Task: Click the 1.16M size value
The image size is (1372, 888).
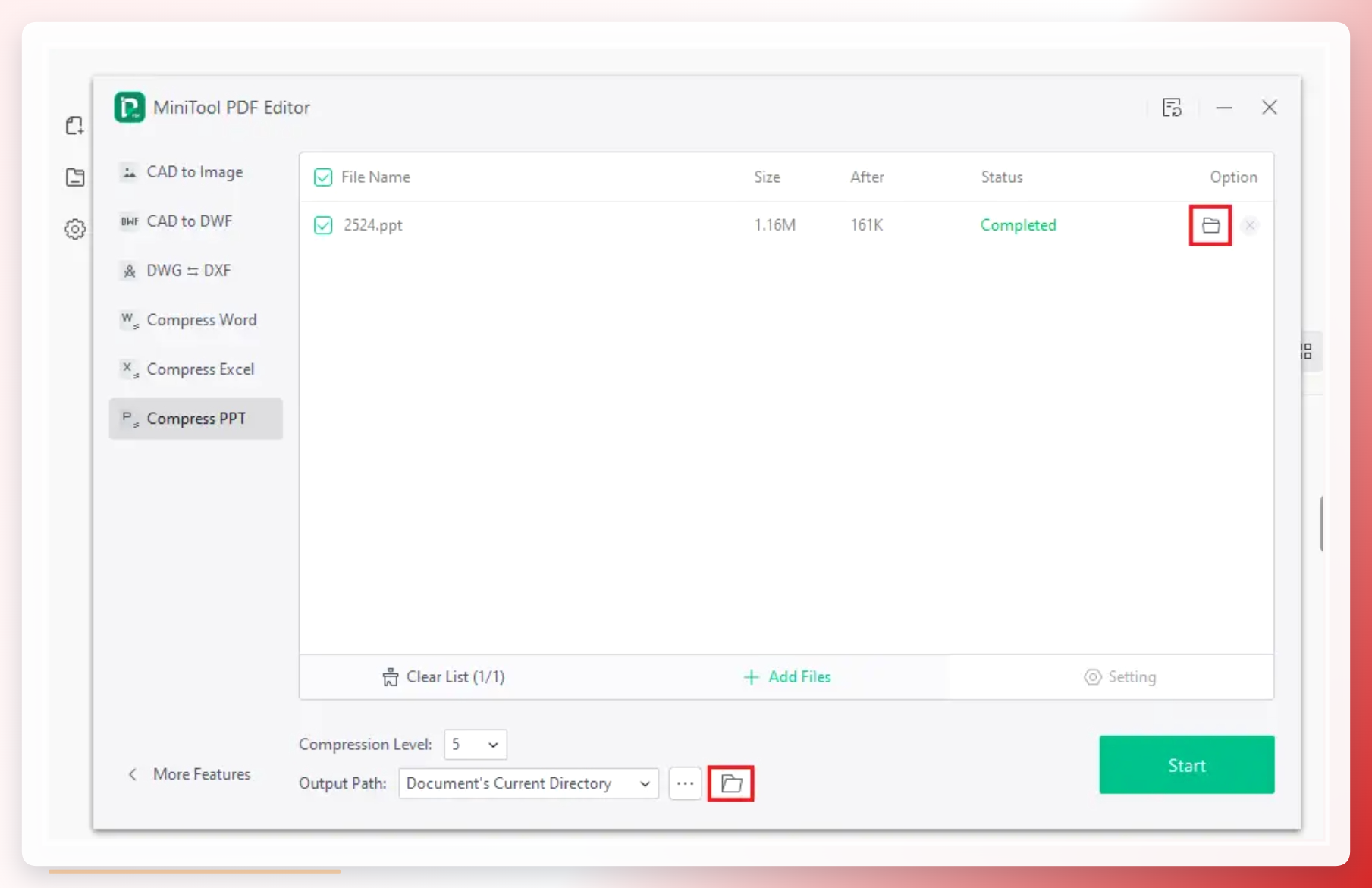Action: pyautogui.click(x=774, y=225)
